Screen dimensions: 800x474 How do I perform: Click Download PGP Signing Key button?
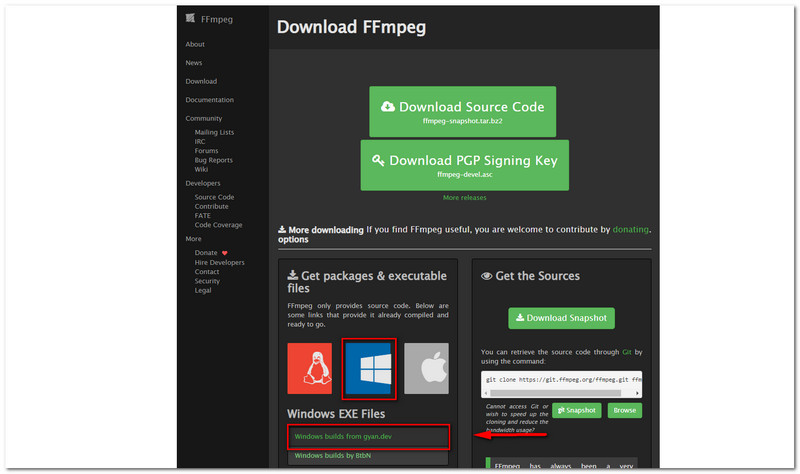point(465,165)
